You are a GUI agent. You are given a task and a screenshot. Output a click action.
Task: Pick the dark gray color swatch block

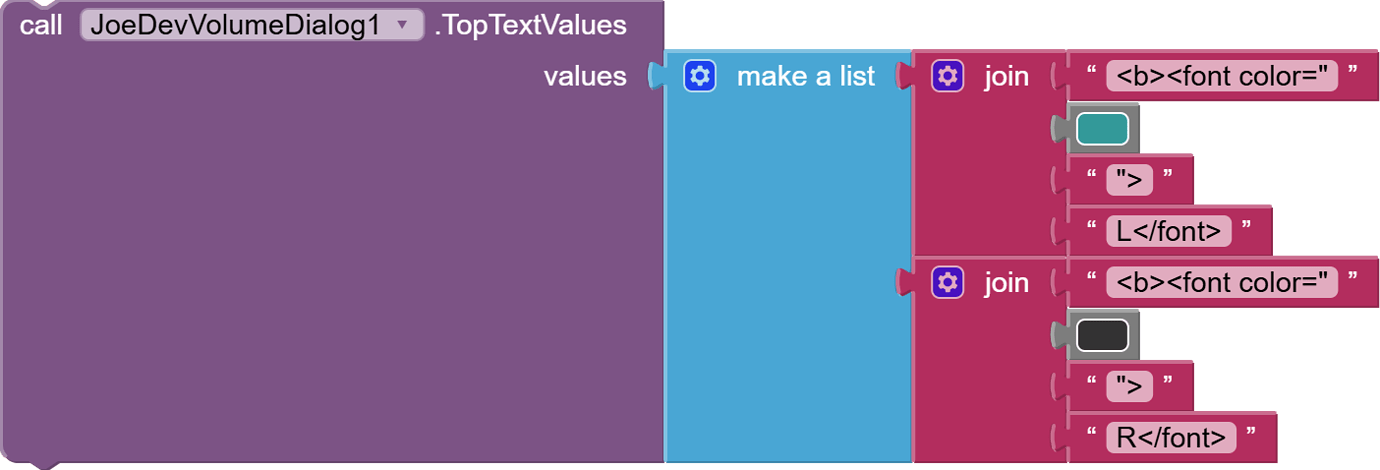point(1102,335)
